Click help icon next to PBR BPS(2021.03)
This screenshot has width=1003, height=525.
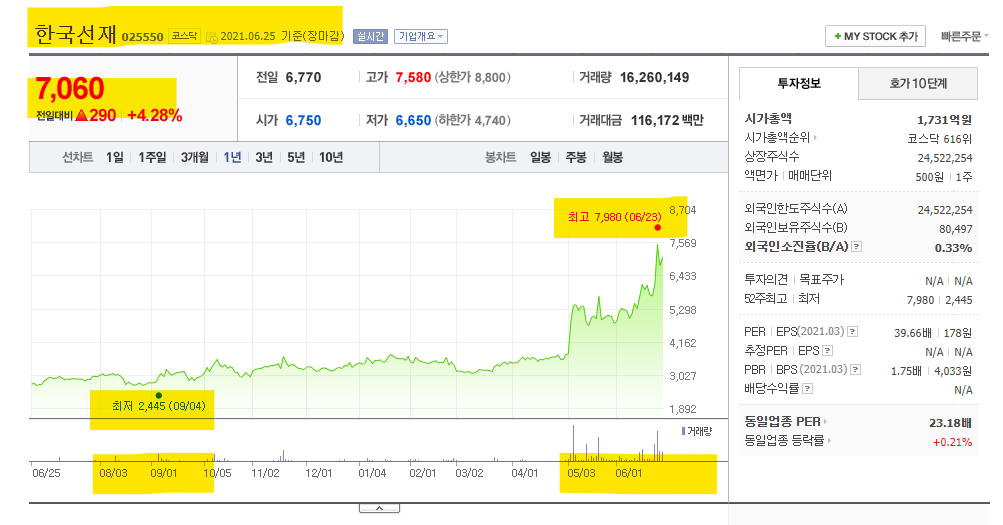pos(856,370)
